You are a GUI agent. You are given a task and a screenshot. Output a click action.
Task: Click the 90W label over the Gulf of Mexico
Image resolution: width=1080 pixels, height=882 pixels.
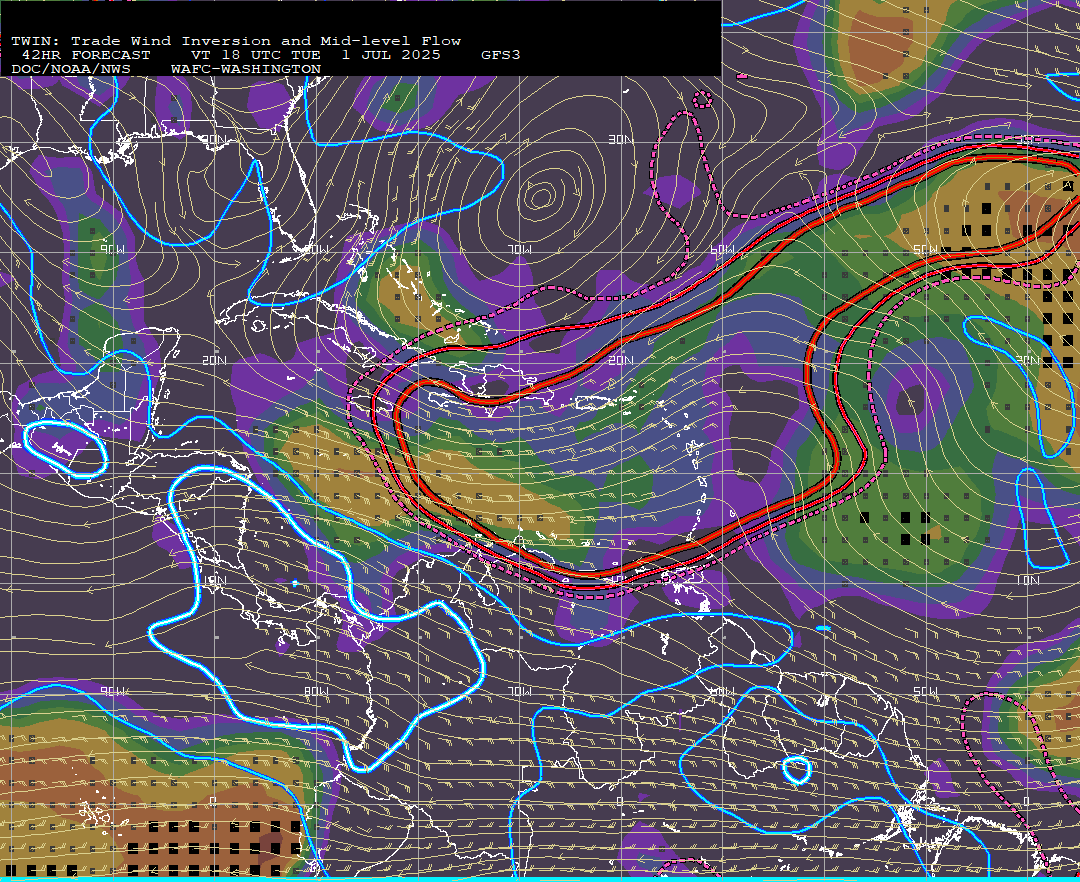(x=112, y=249)
